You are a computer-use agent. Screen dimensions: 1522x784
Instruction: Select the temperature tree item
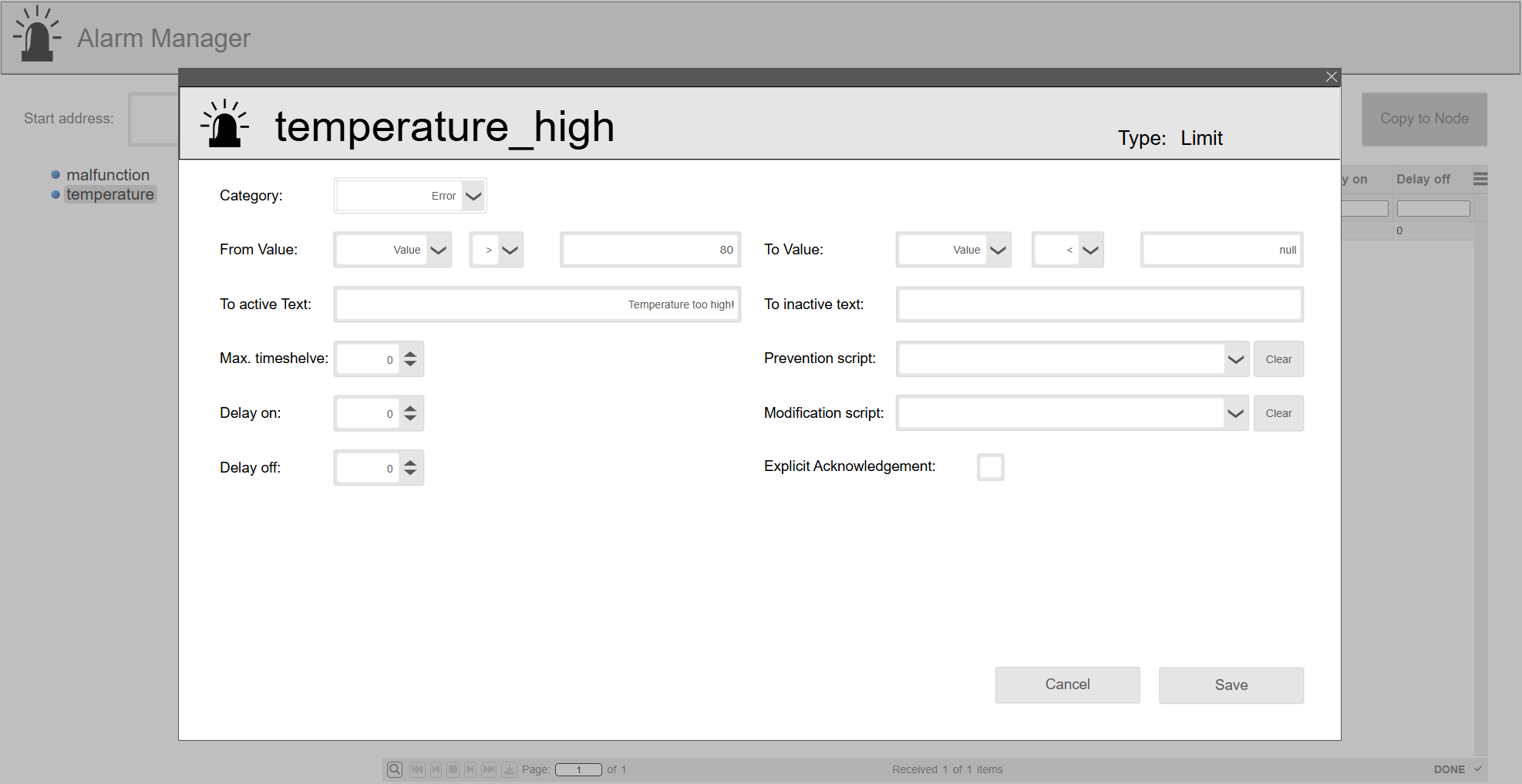point(109,194)
